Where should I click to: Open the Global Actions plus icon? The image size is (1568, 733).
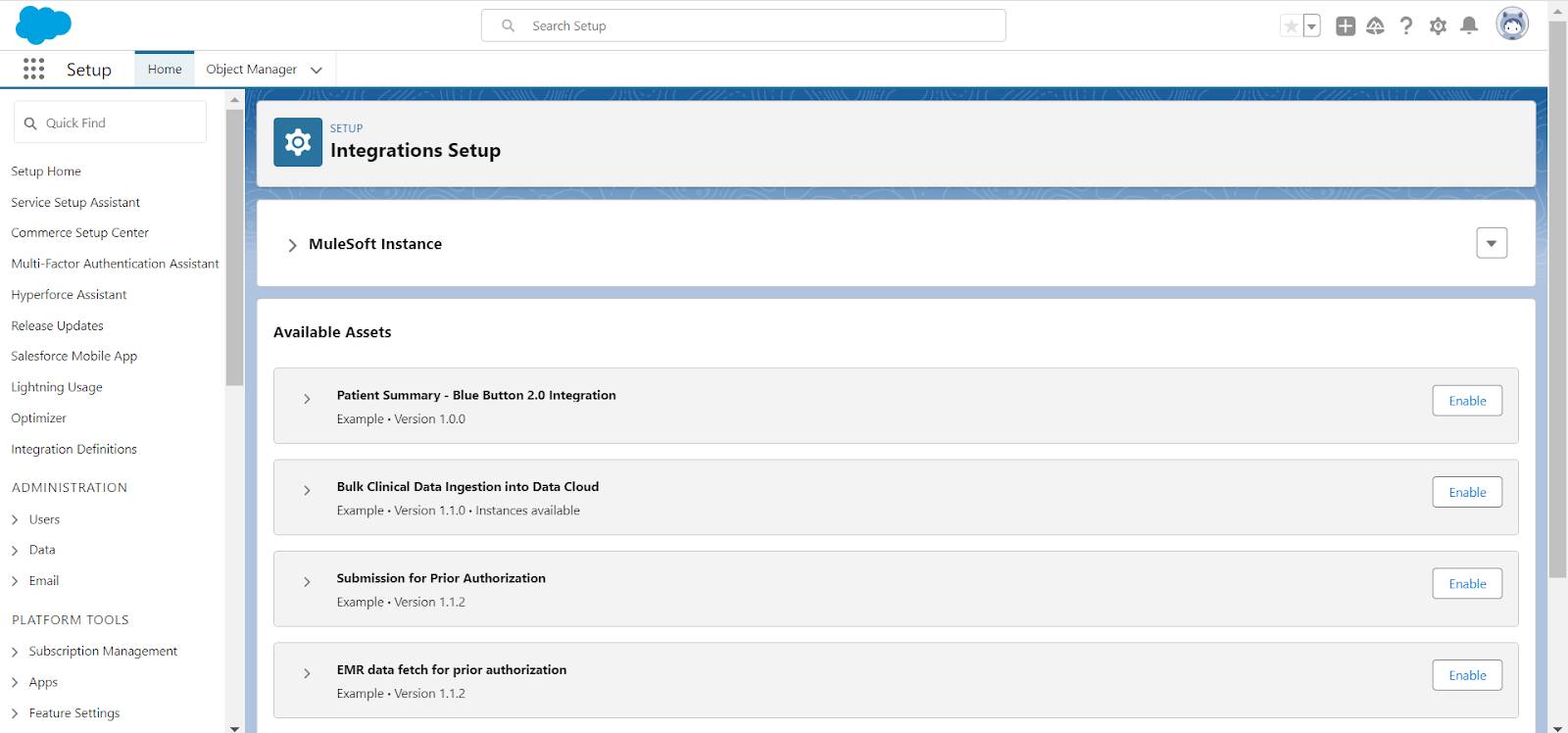tap(1346, 26)
